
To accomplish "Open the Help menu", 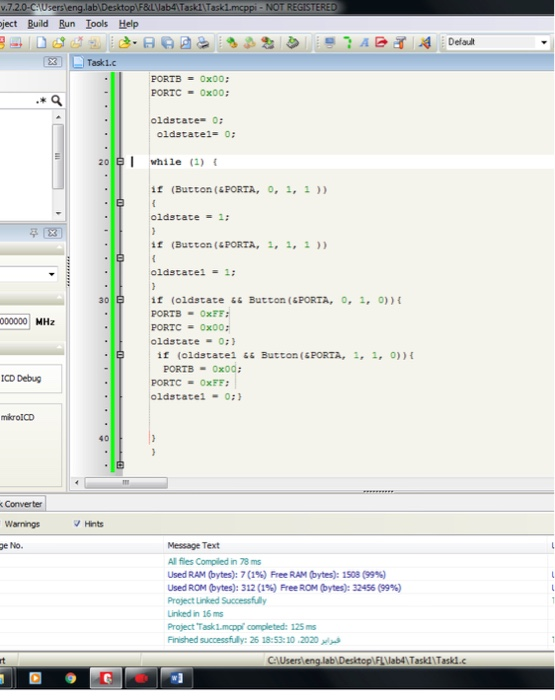I will [x=129, y=24].
